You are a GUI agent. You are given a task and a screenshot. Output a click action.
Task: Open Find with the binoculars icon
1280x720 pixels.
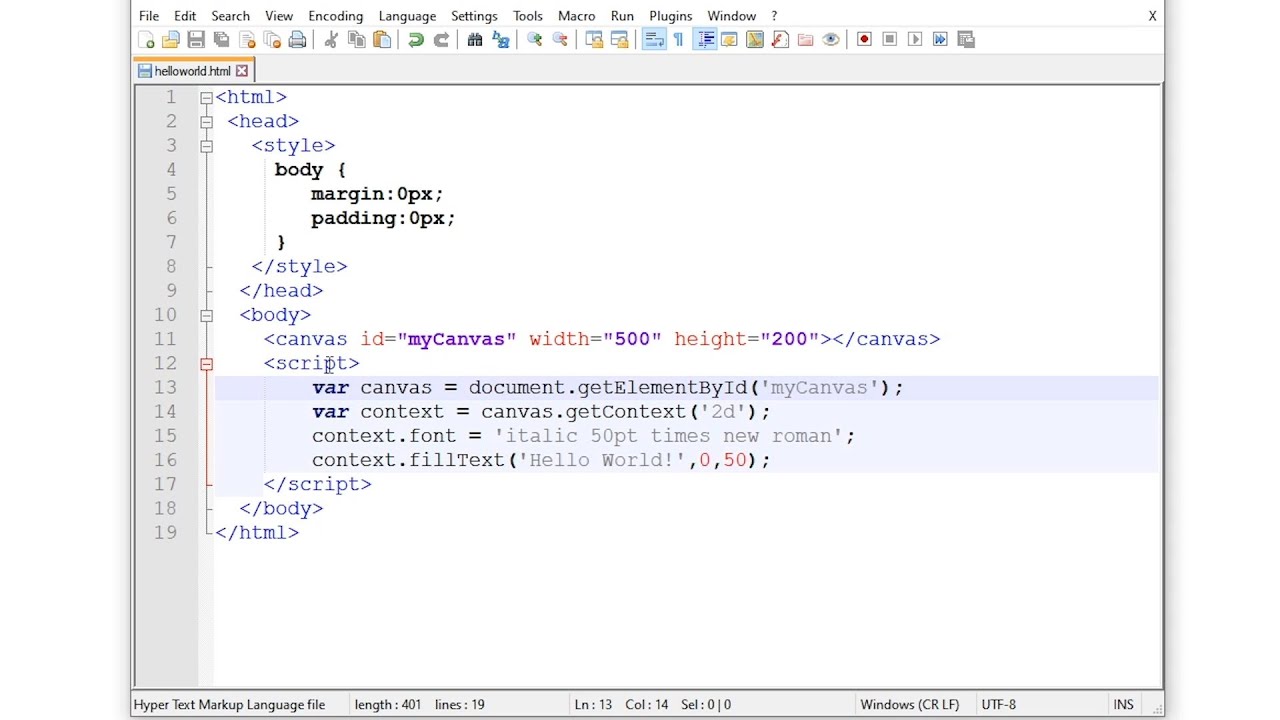[x=475, y=39]
